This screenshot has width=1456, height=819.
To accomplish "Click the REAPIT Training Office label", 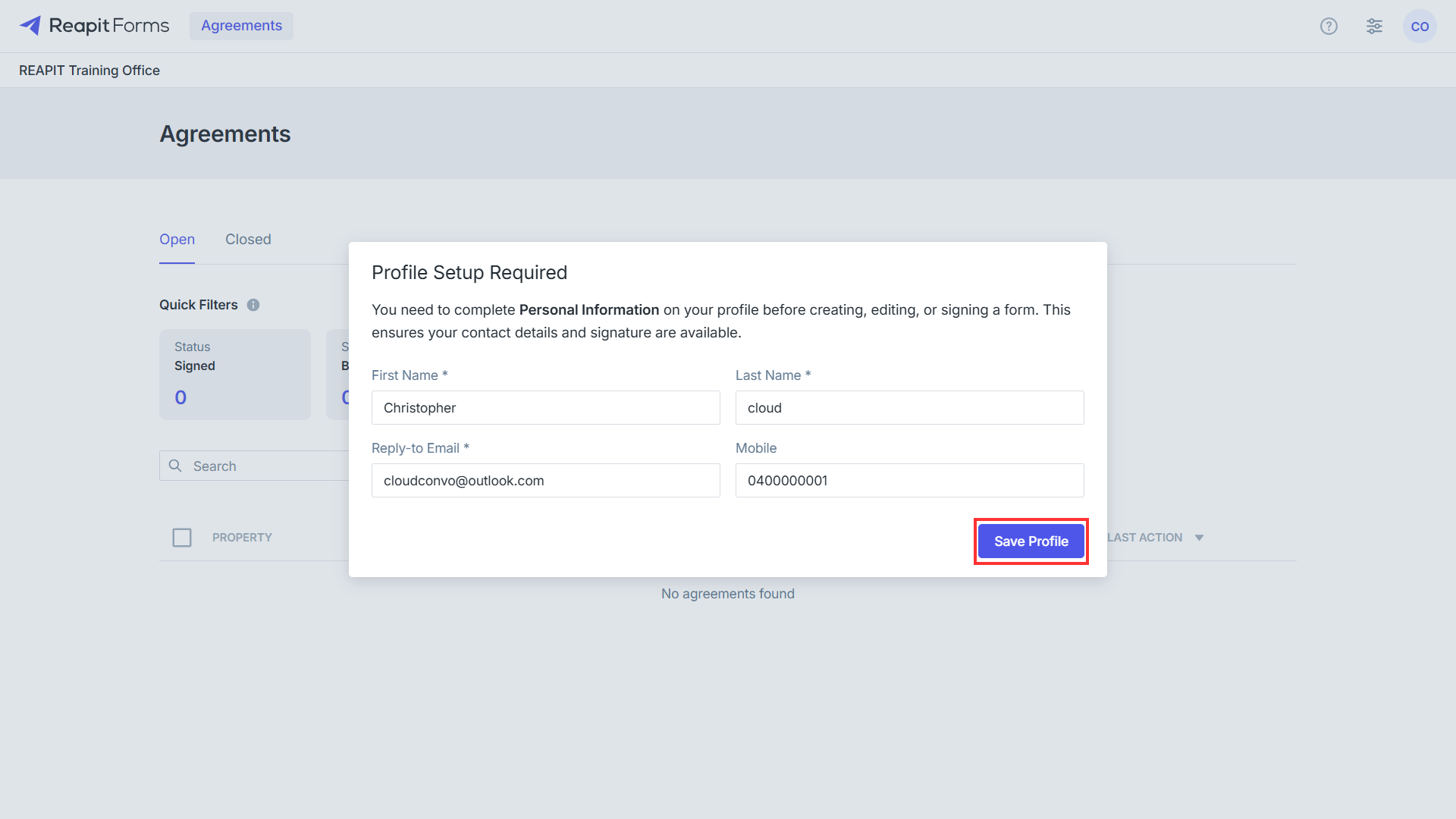I will [x=89, y=71].
